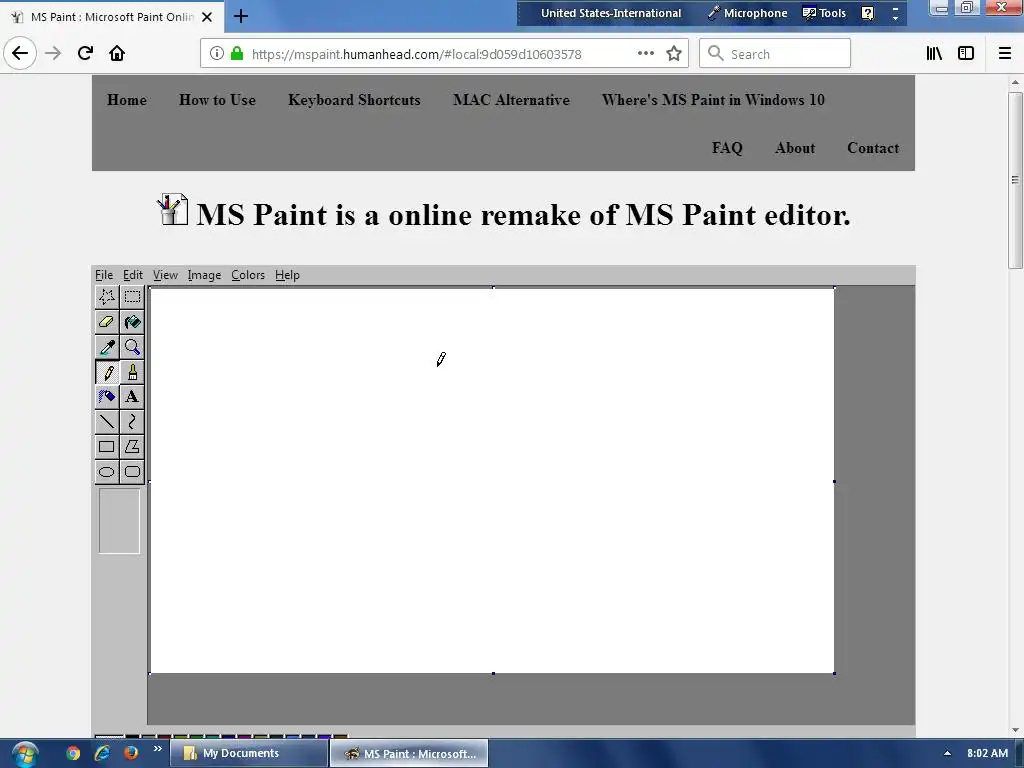Open the Contact page

click(x=873, y=148)
